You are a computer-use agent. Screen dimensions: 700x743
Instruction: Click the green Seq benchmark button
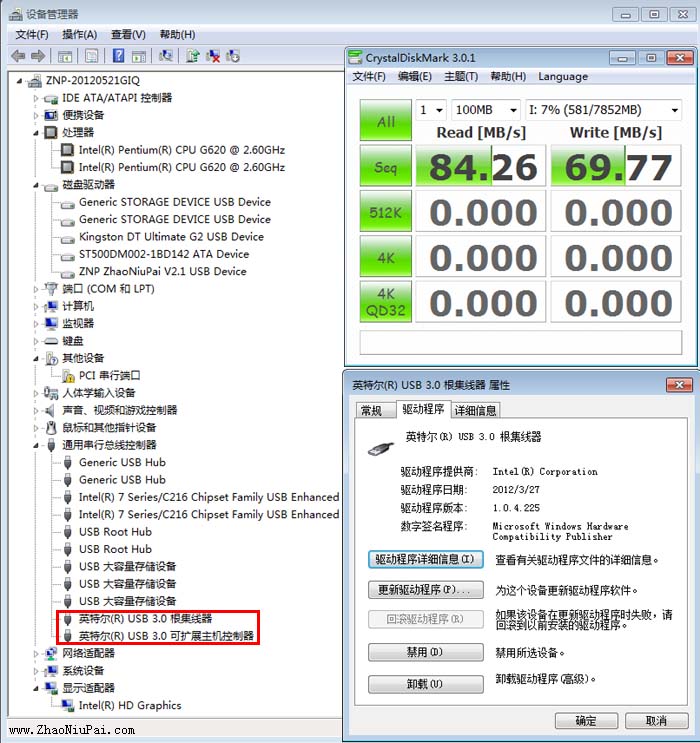click(x=385, y=165)
